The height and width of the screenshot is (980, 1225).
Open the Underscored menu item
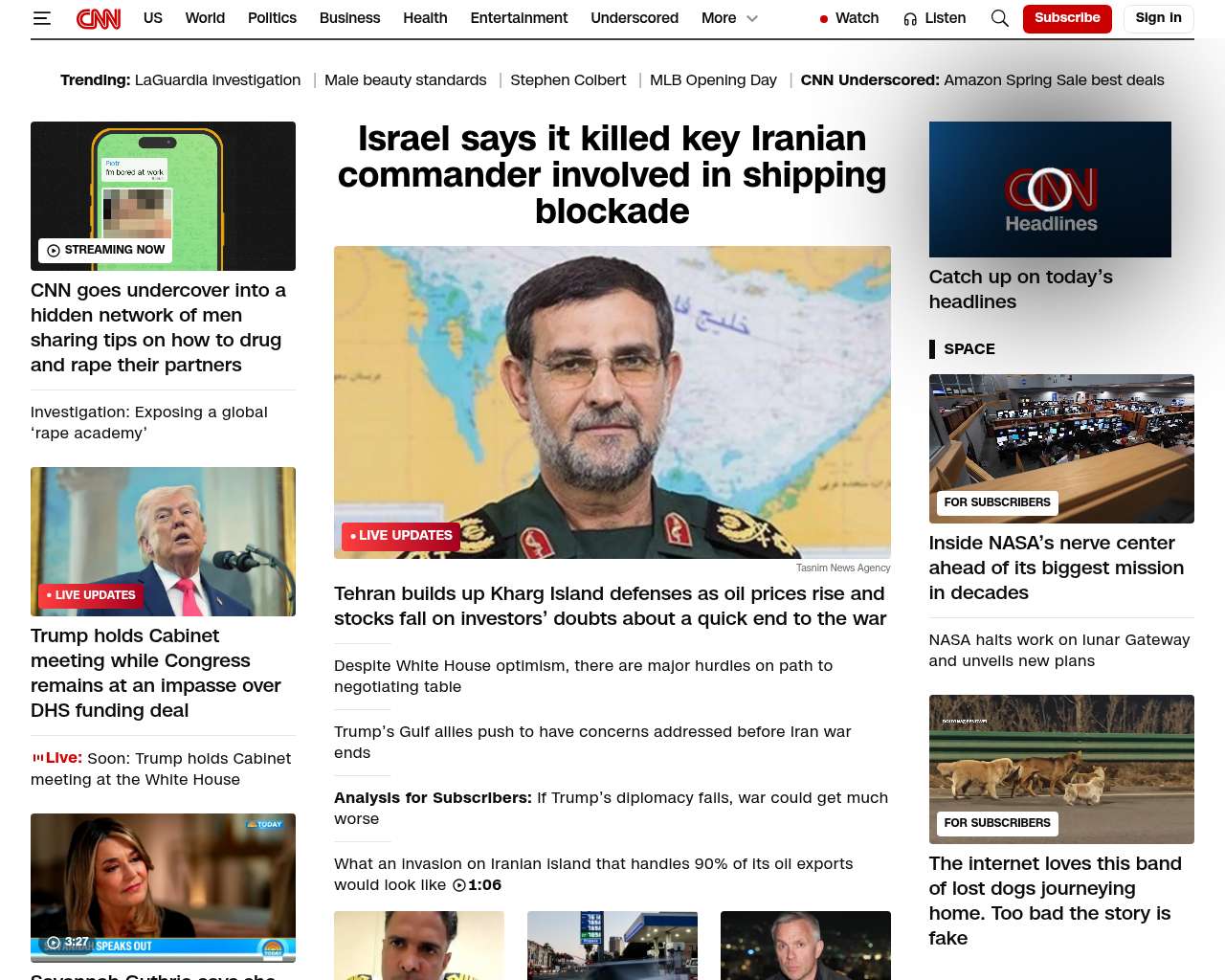click(635, 18)
